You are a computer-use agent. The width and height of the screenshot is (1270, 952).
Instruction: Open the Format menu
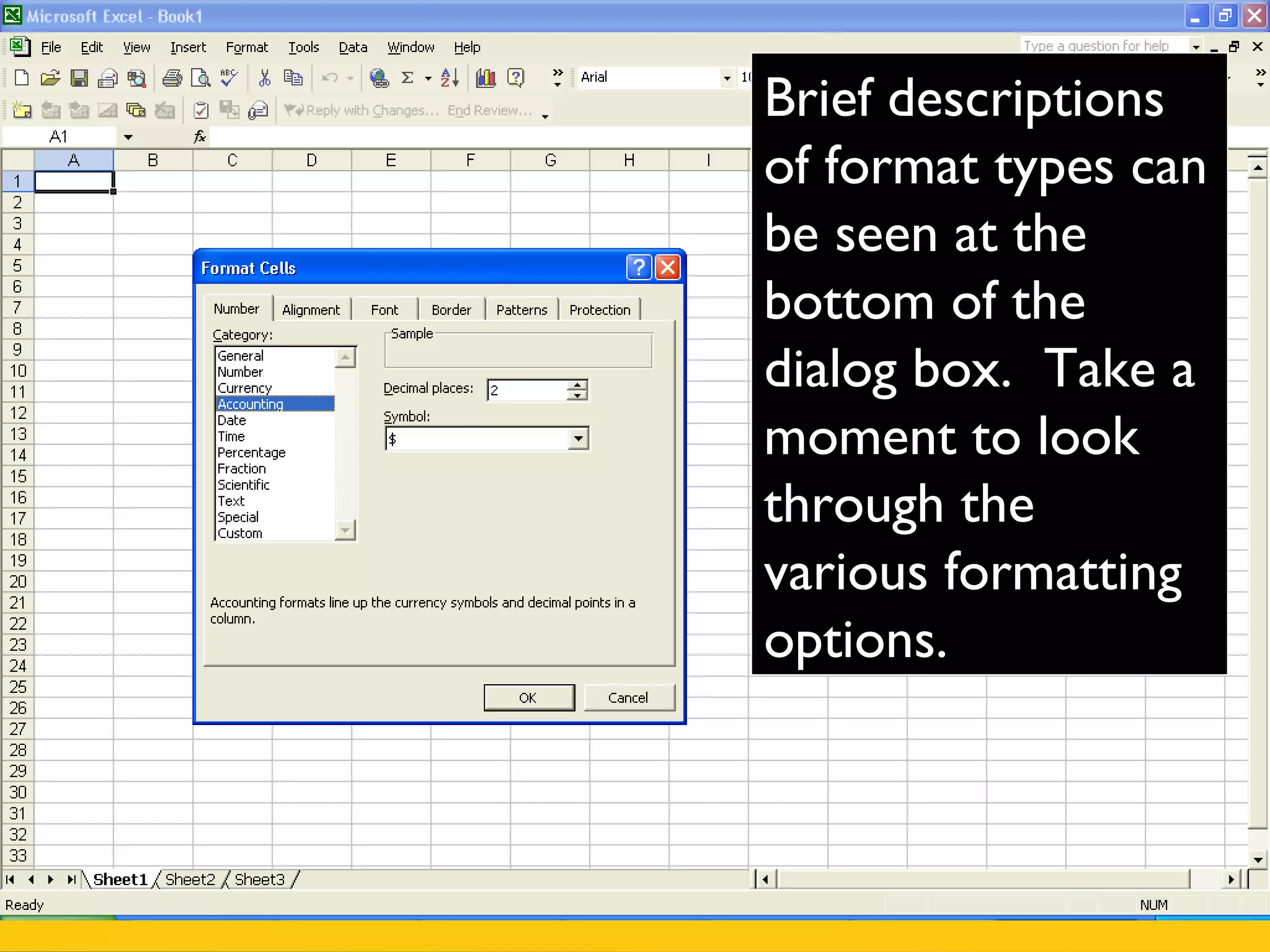(x=247, y=47)
